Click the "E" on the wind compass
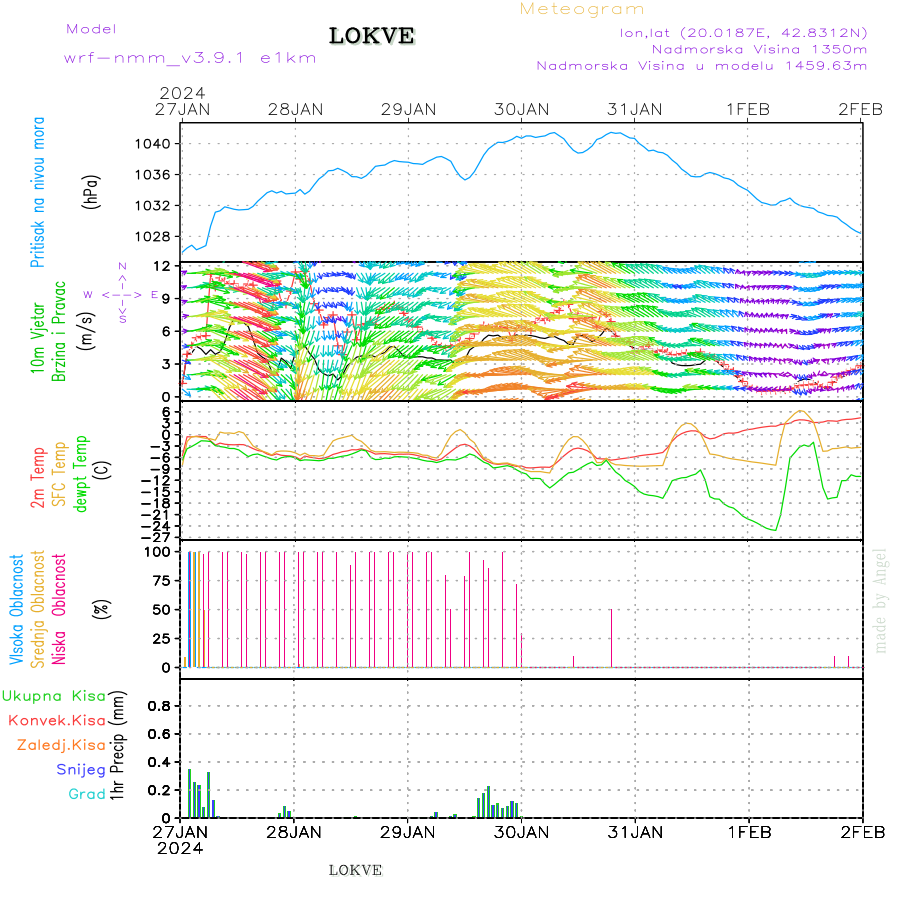The image size is (900, 900). [x=154, y=295]
